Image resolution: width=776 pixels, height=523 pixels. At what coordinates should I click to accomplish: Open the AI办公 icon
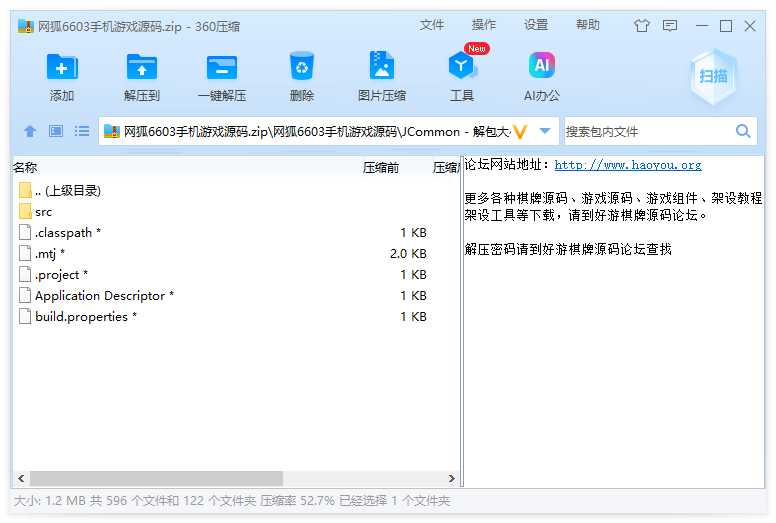pos(542,65)
